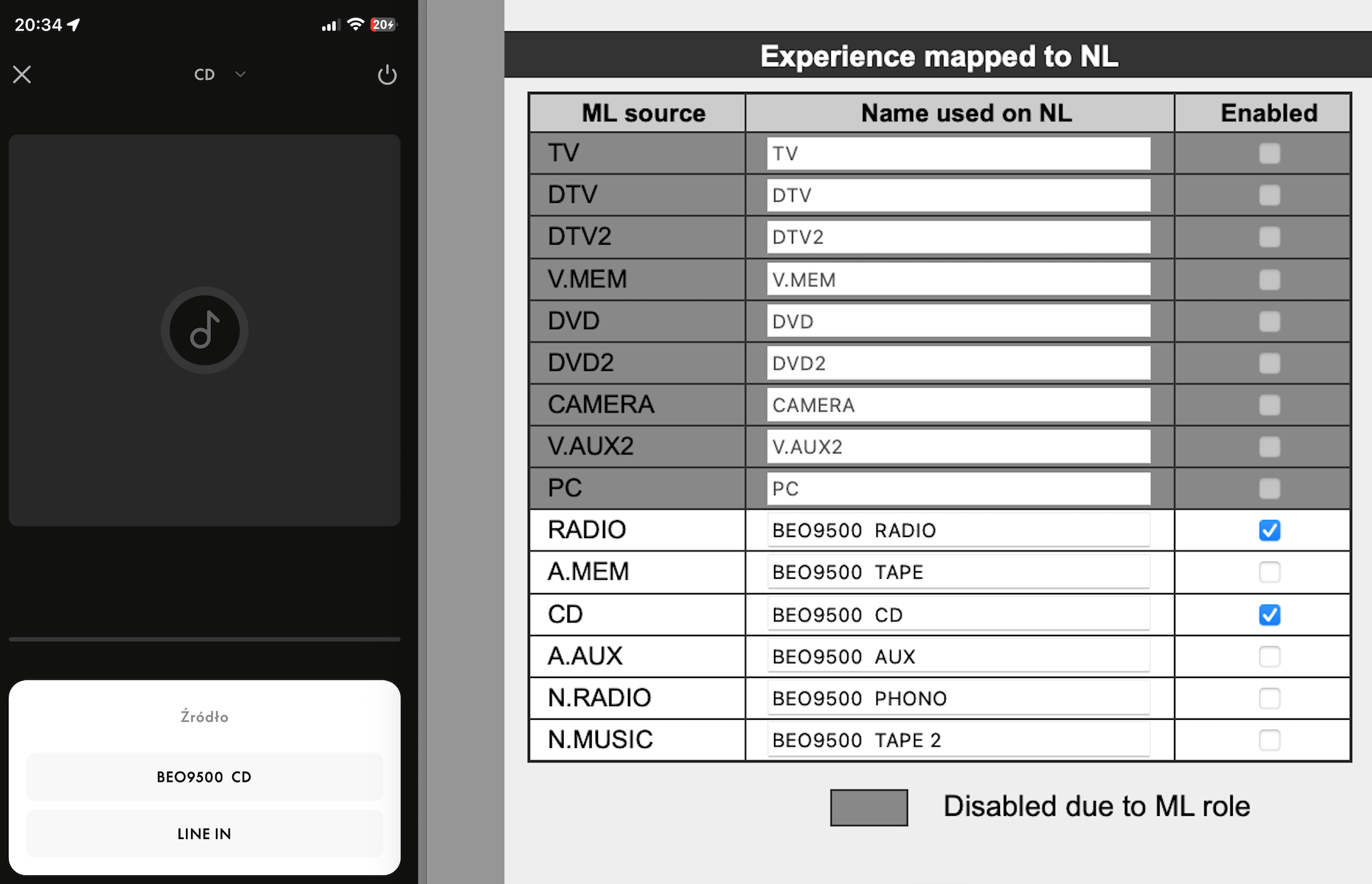Enable the N.RADIO source checkbox
1372x884 pixels.
pyautogui.click(x=1269, y=698)
